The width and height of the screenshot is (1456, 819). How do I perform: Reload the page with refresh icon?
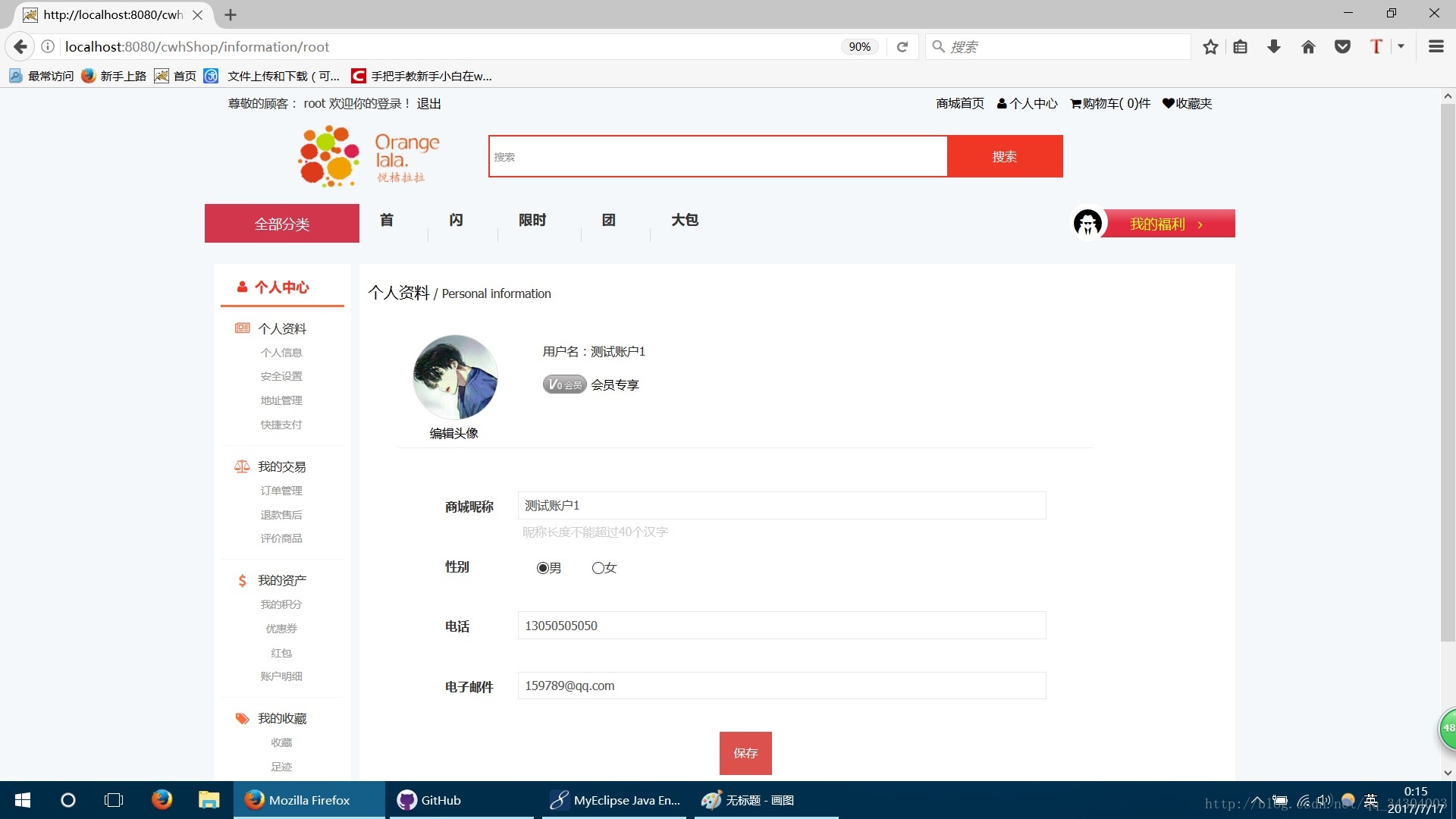pyautogui.click(x=902, y=47)
